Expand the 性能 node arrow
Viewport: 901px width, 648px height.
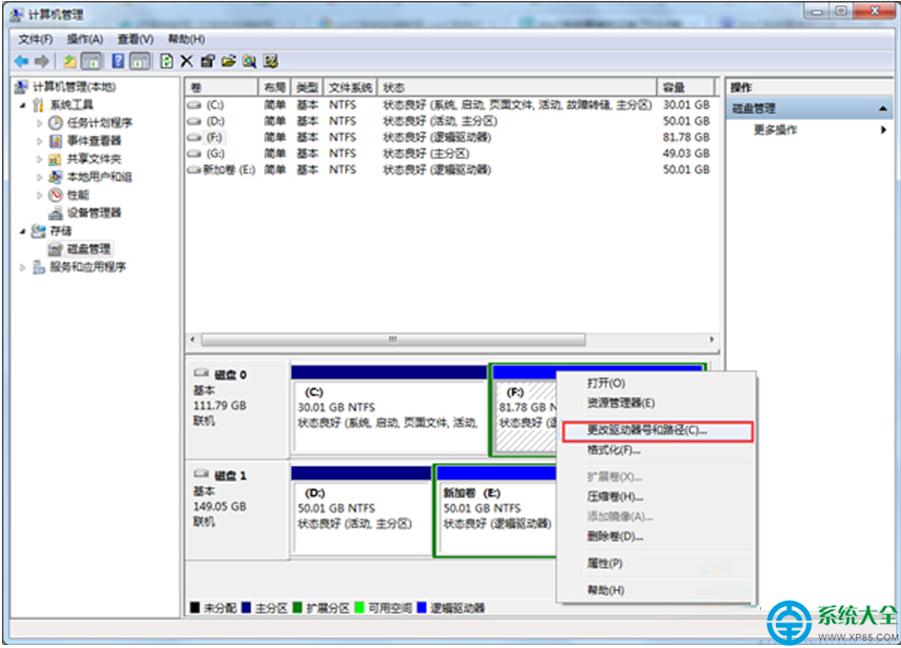click(x=39, y=195)
